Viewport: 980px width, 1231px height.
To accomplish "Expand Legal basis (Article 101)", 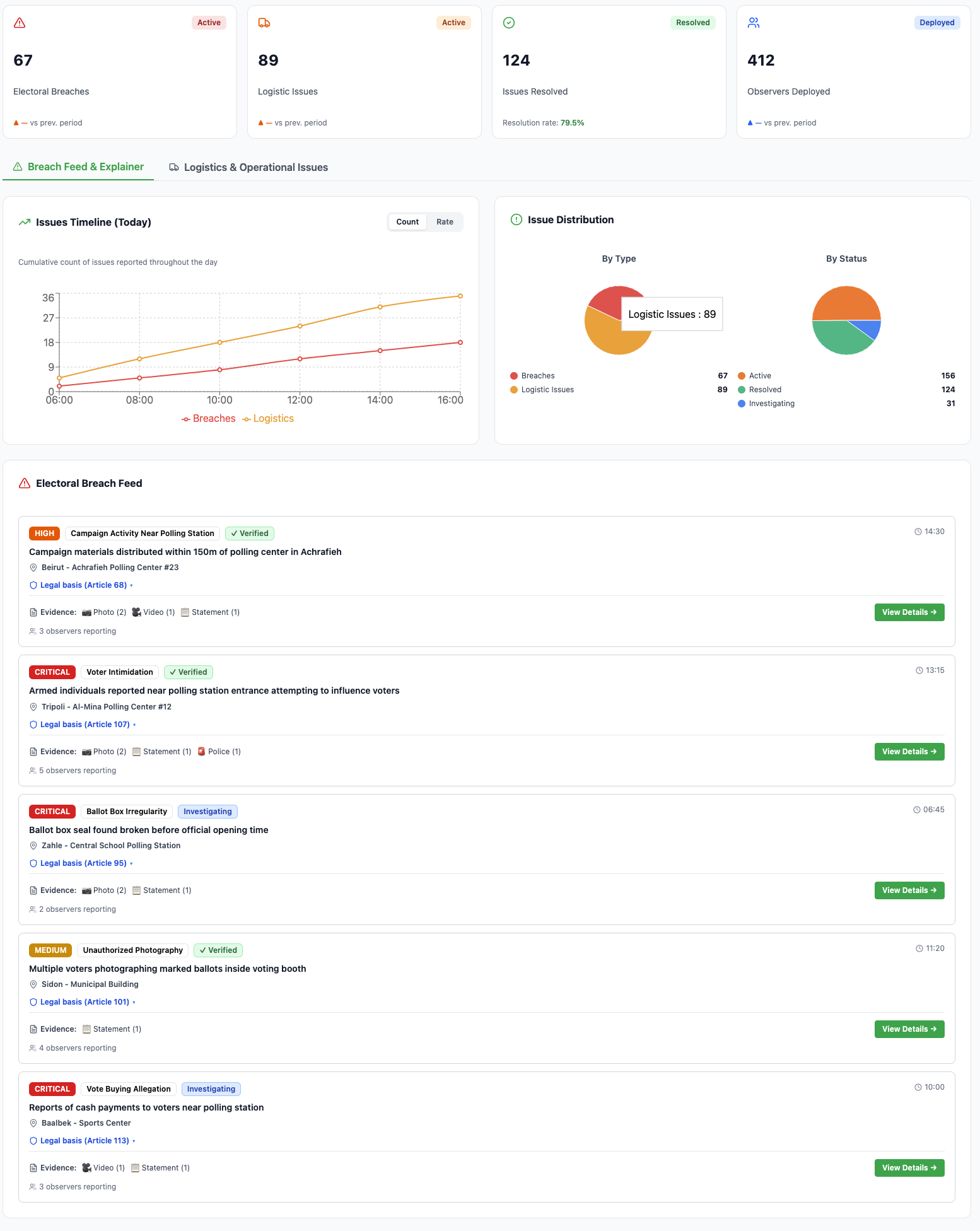I will (83, 1002).
